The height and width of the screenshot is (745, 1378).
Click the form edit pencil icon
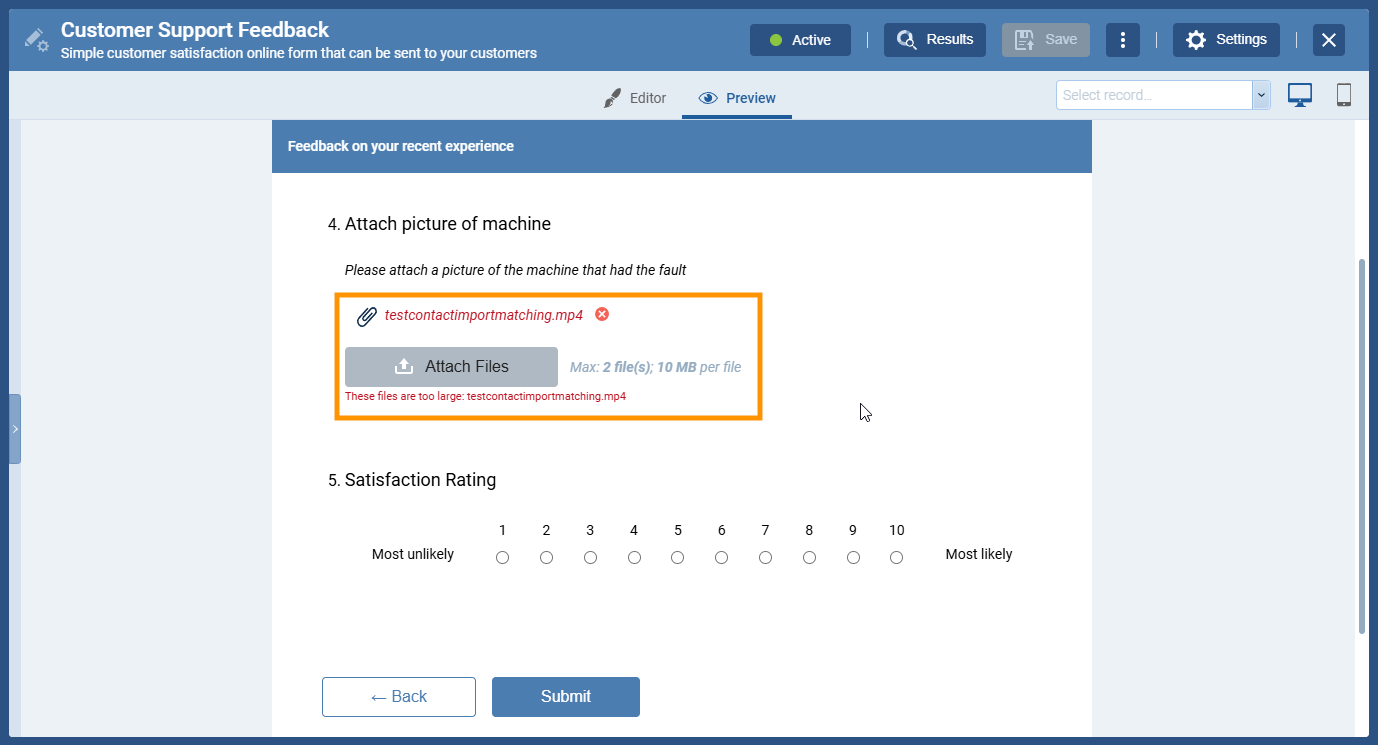tap(36, 40)
